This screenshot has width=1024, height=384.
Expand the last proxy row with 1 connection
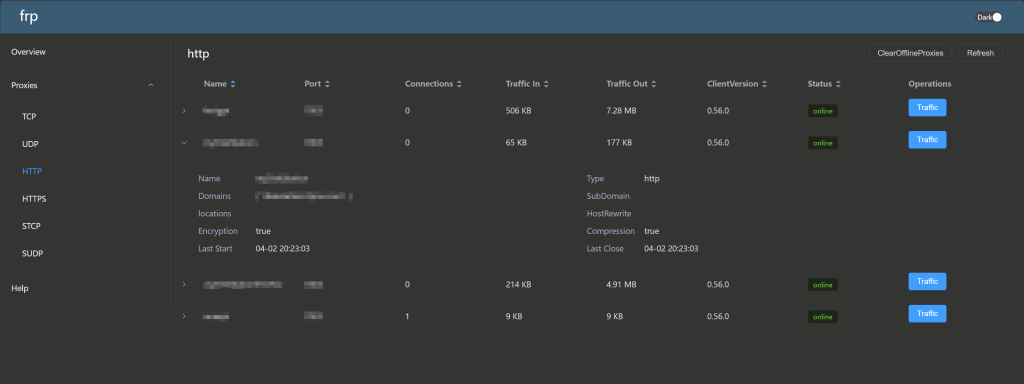[184, 316]
